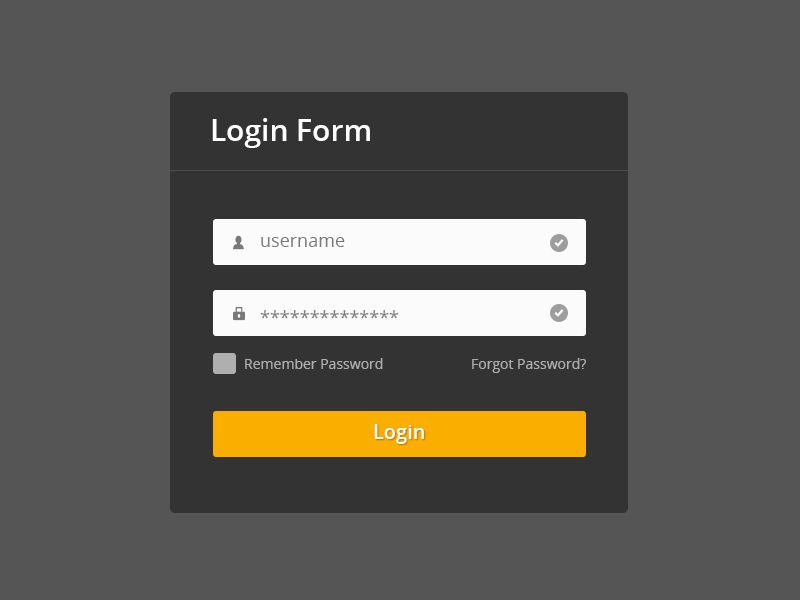Click the white Login text on orange button
The image size is (800, 600).
tap(399, 433)
